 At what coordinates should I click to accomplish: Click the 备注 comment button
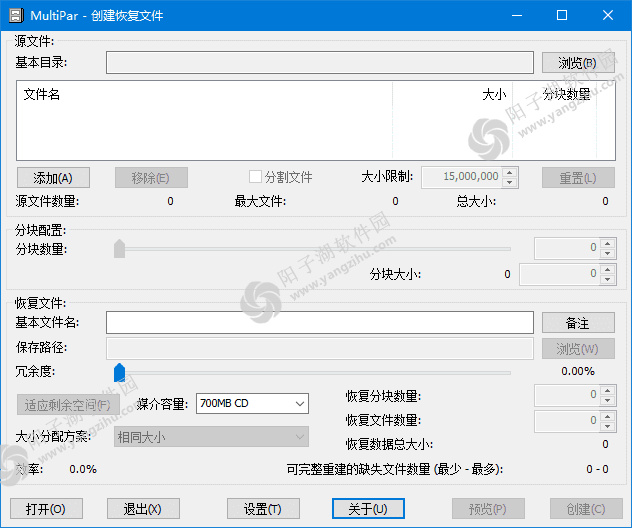pyautogui.click(x=578, y=322)
